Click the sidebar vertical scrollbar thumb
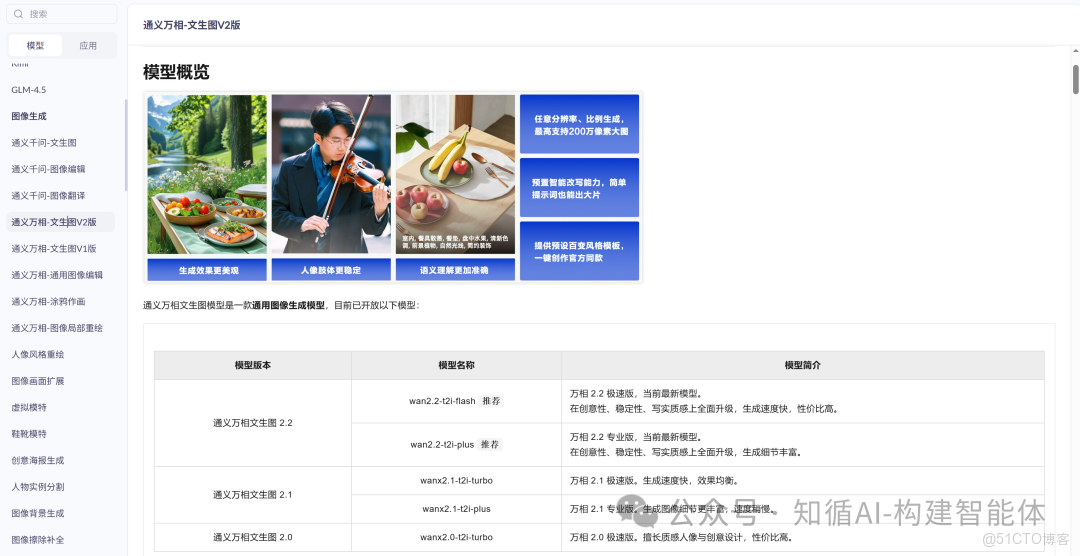 125,145
